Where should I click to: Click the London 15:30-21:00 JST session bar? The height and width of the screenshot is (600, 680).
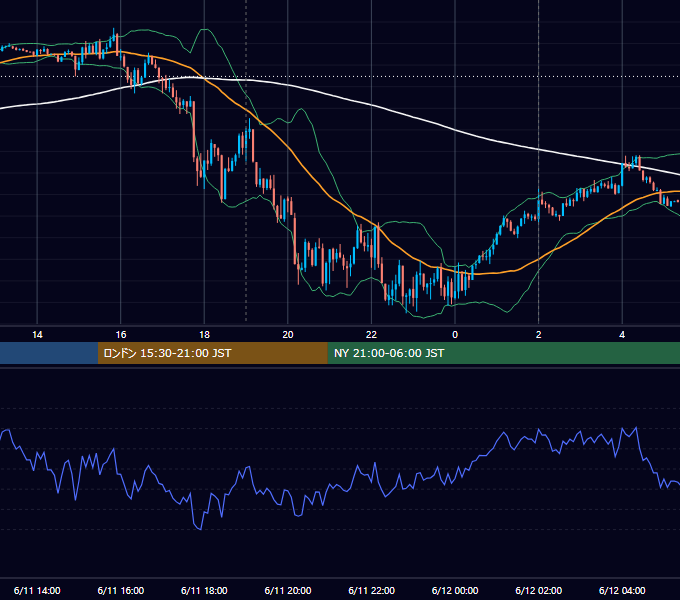tap(212, 353)
